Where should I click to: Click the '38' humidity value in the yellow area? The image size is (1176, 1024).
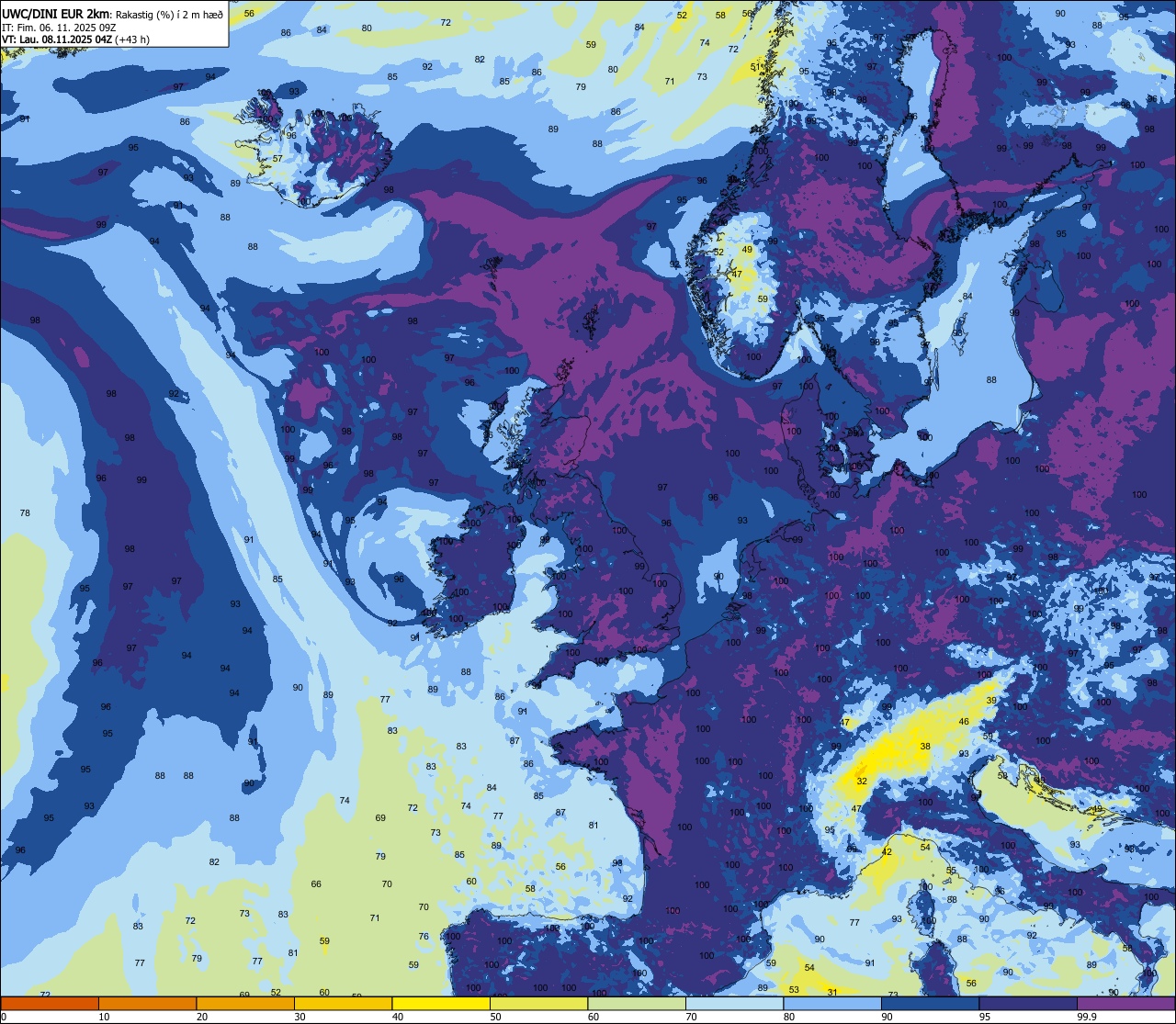click(x=925, y=747)
